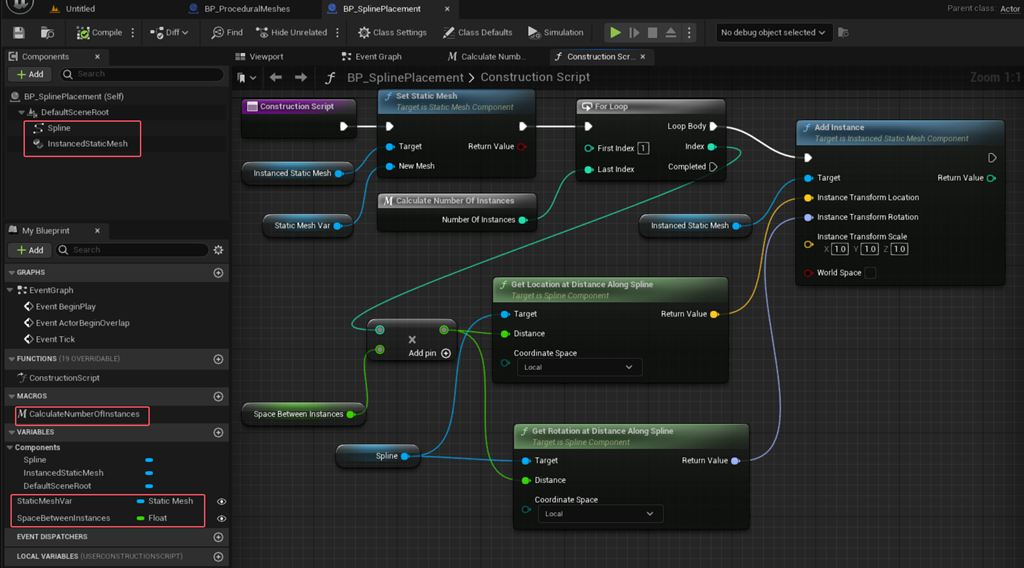The height and width of the screenshot is (568, 1024).
Task: Click Add pin on multiply node
Action: pos(430,353)
